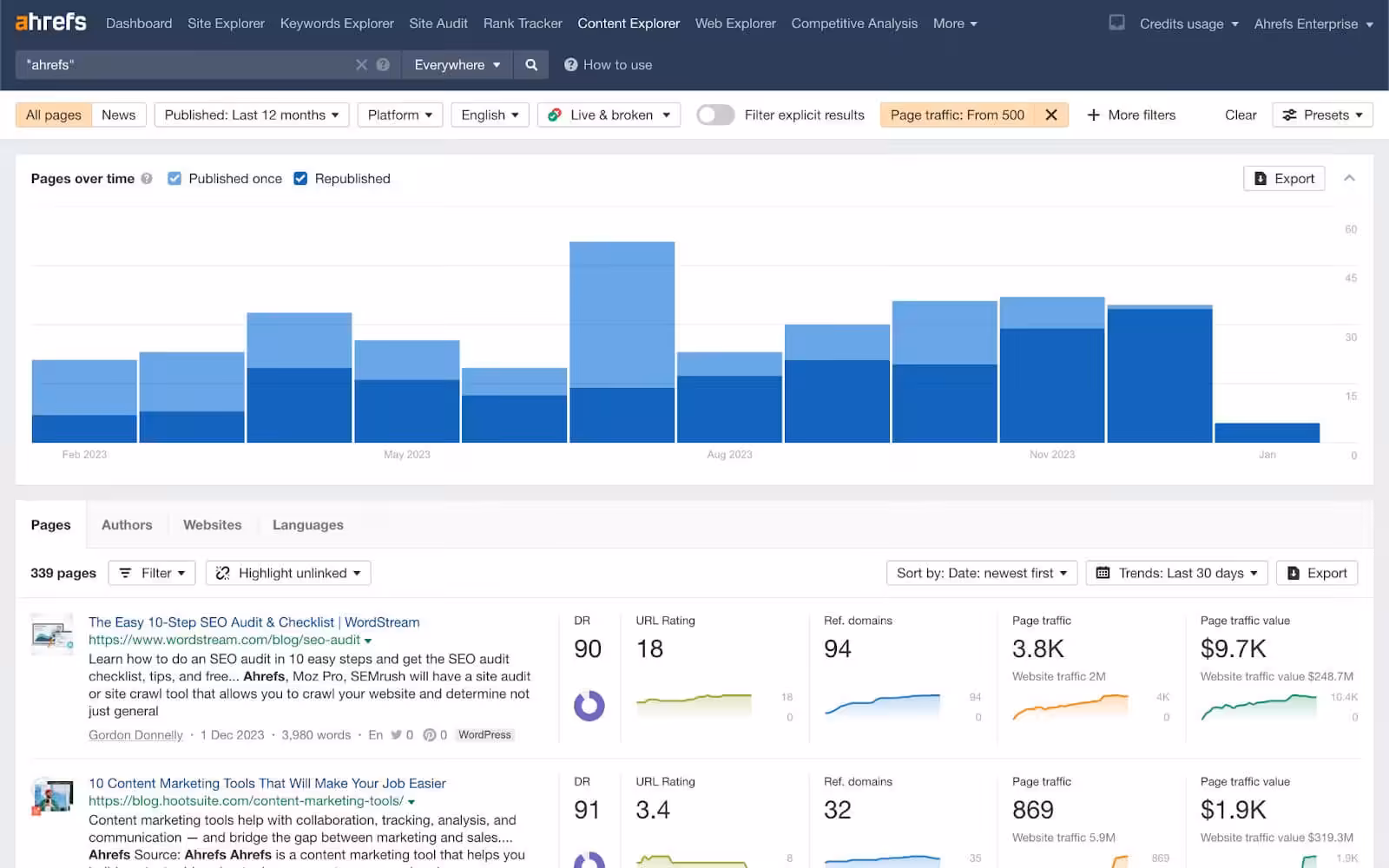
Task: Open the Published: Last 12 months dropdown
Action: point(252,115)
